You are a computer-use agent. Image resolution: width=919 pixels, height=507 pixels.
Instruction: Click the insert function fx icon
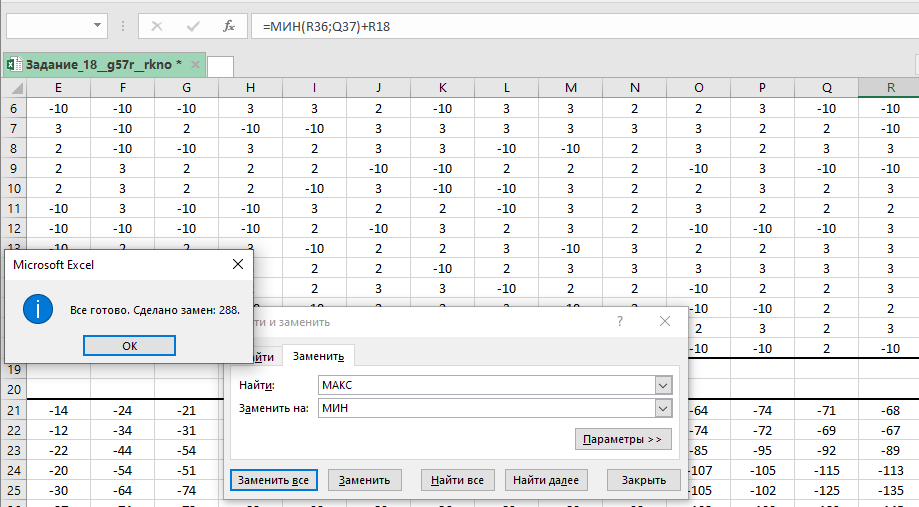(x=229, y=26)
